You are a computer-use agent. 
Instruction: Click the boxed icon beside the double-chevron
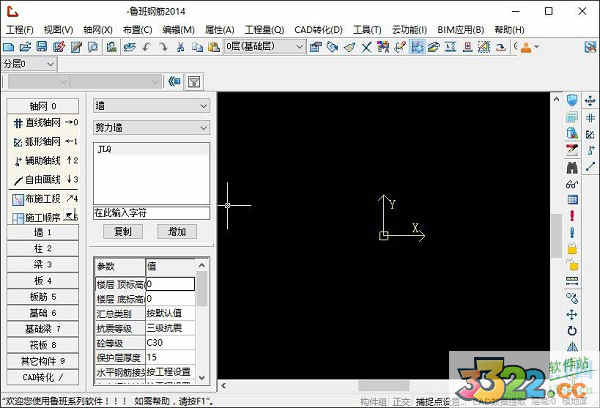click(x=194, y=82)
